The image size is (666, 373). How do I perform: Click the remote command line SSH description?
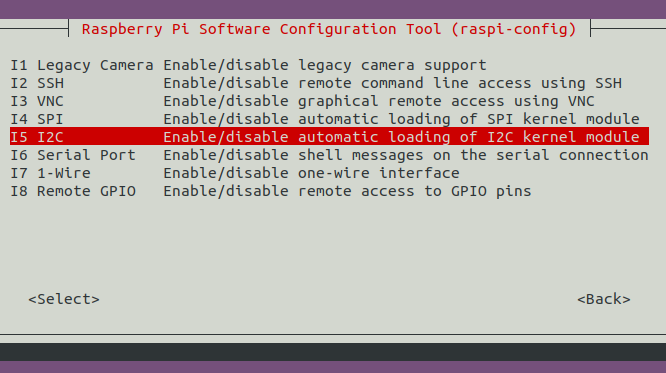[392, 83]
